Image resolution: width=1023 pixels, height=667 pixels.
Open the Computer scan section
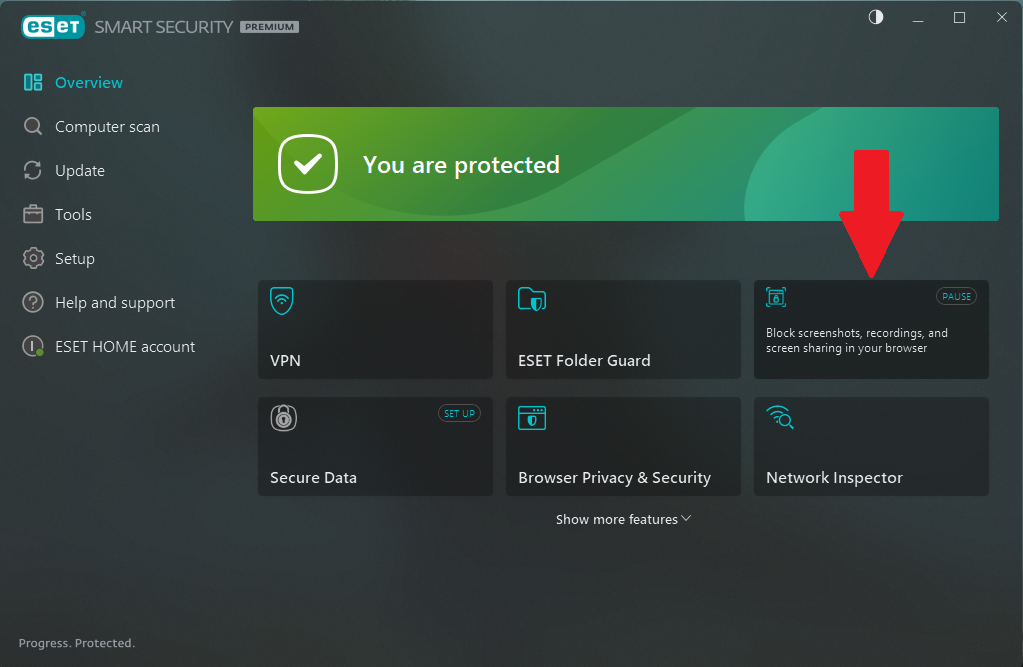point(107,127)
